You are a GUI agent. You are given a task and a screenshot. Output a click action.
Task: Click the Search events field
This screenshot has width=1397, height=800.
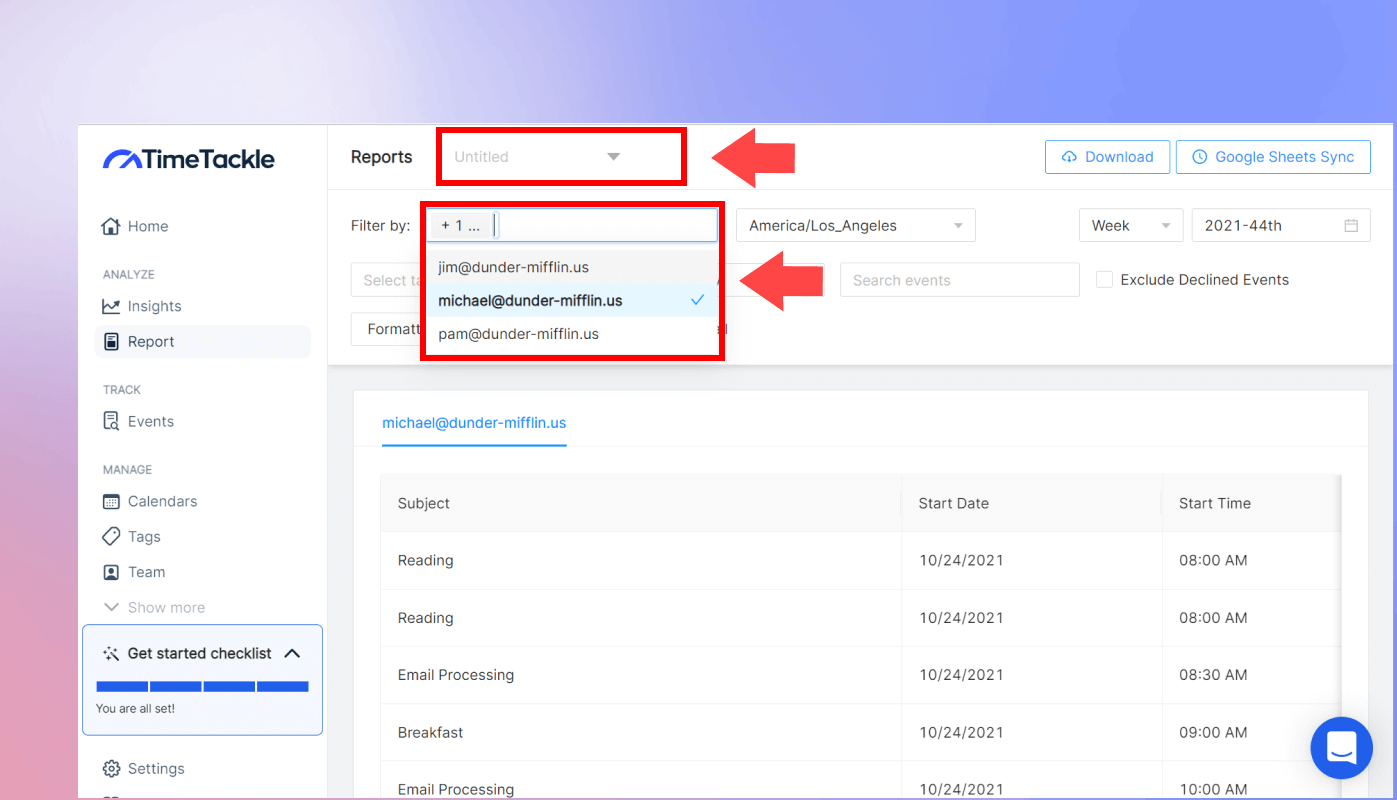pos(960,280)
